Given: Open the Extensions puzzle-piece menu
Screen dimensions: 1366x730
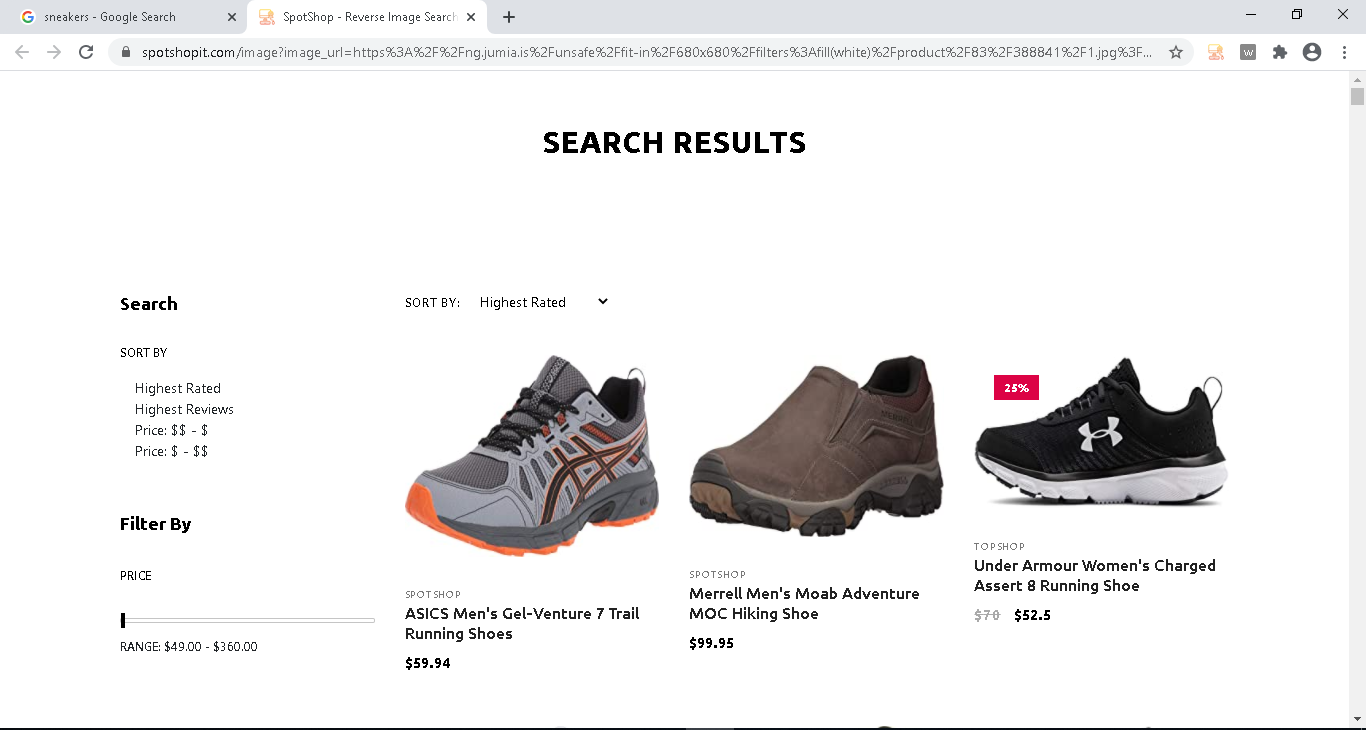Looking at the screenshot, I should pyautogui.click(x=1279, y=52).
